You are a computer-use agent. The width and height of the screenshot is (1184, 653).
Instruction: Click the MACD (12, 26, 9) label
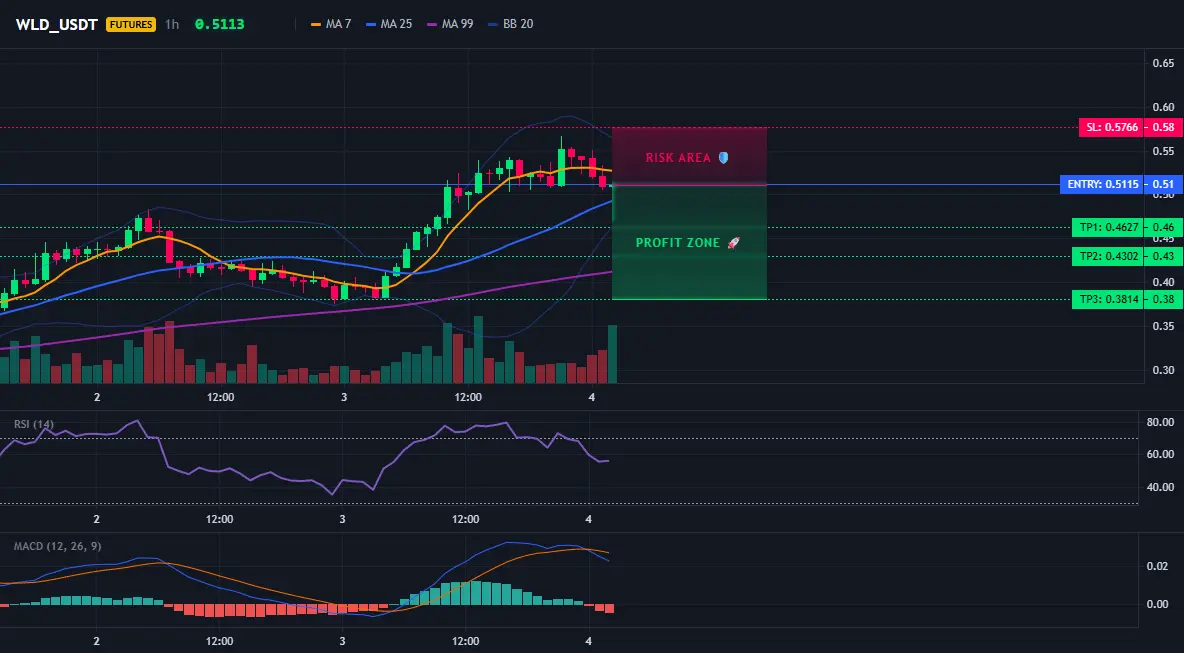(x=57, y=546)
